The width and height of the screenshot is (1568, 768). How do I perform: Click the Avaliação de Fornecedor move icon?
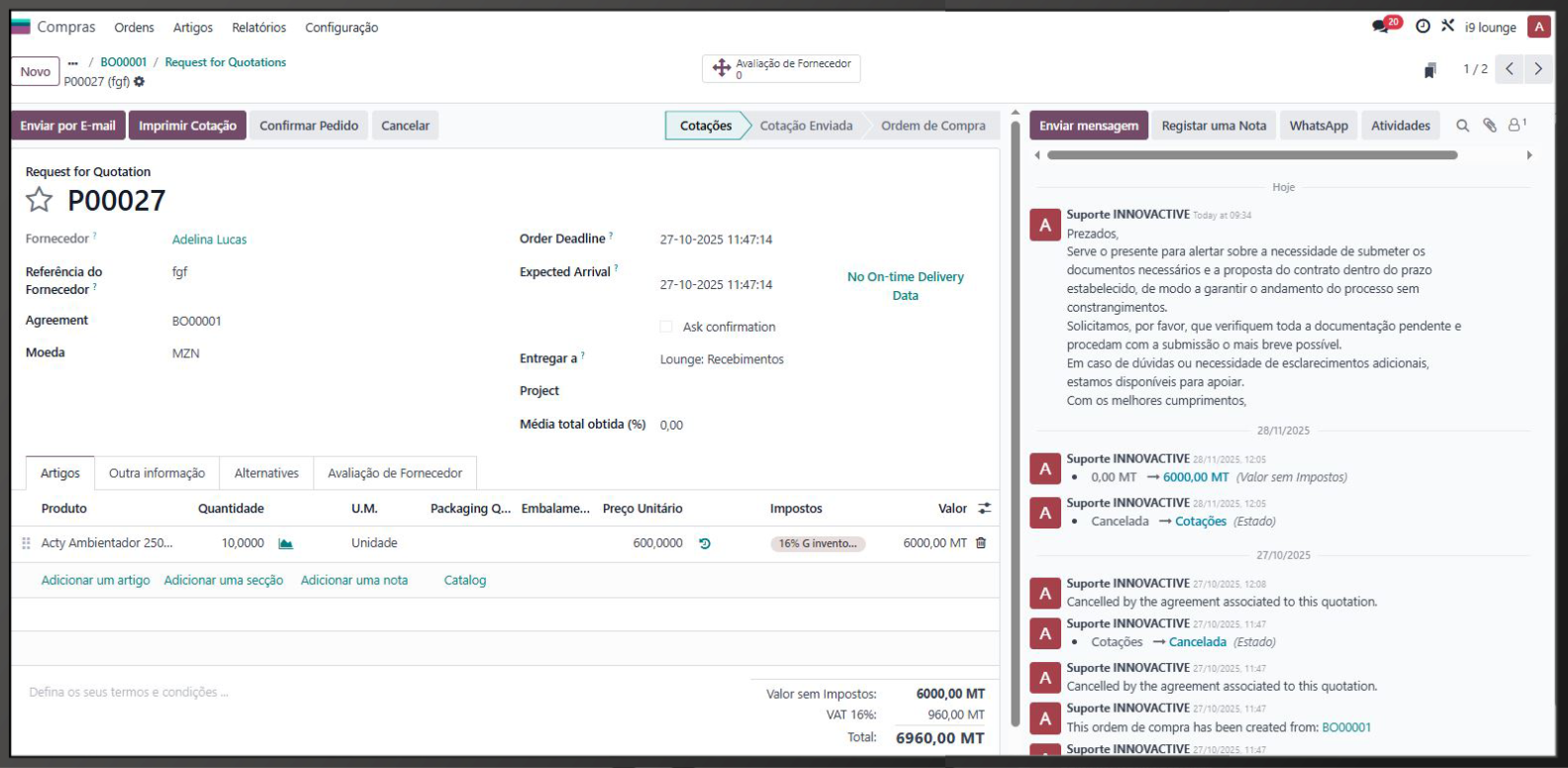[722, 68]
